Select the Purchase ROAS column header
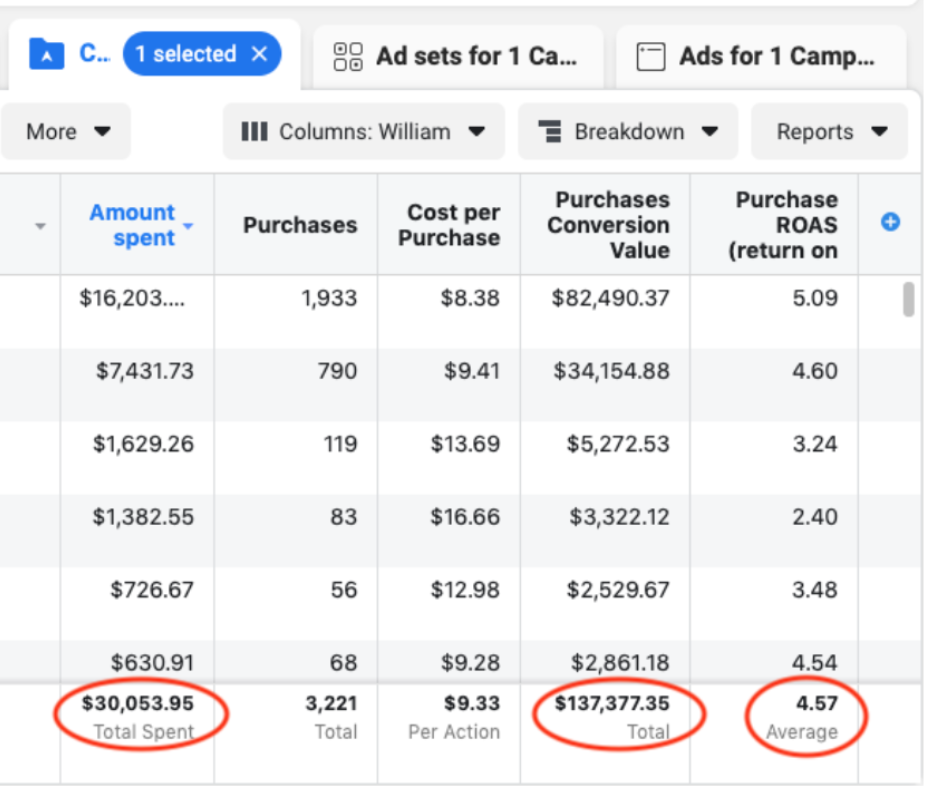 click(x=787, y=224)
